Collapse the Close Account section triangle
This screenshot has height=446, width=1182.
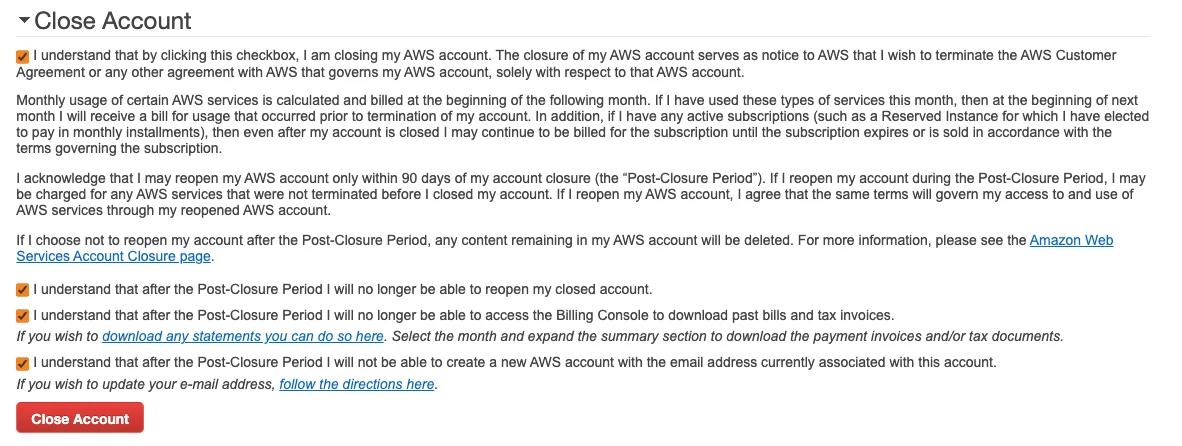click(x=24, y=21)
